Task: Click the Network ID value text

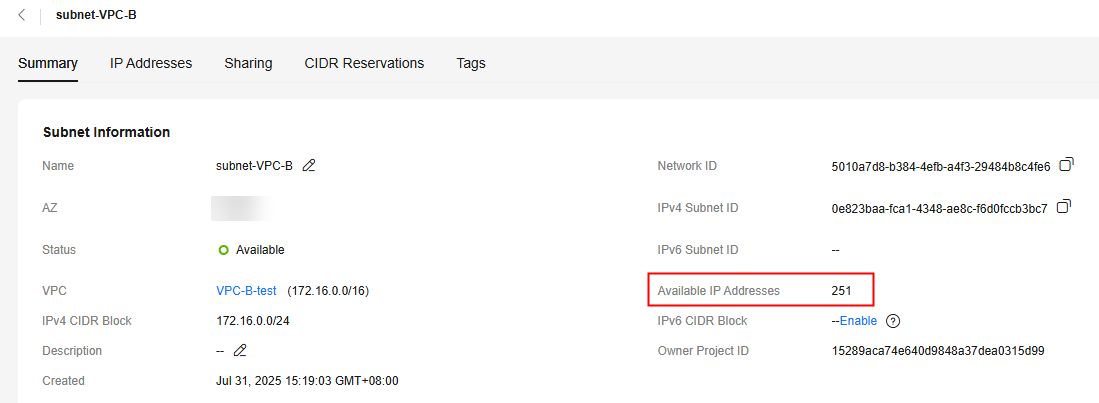Action: [940, 166]
